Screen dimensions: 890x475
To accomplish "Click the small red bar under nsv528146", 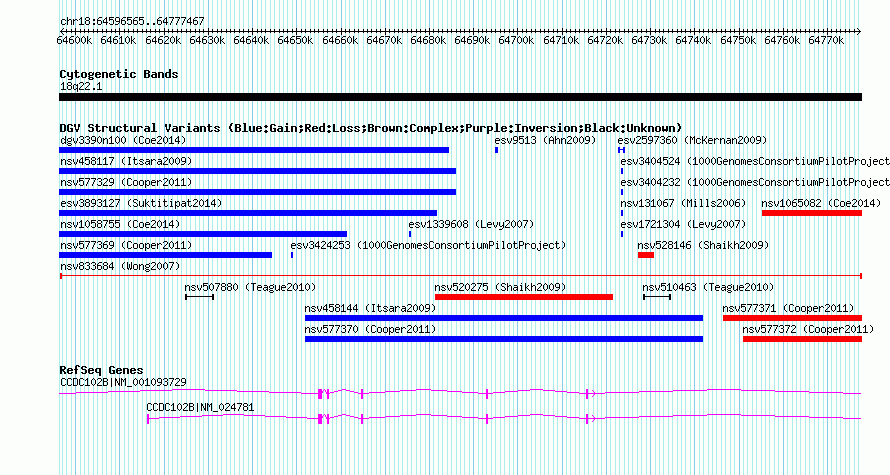I will [x=646, y=255].
